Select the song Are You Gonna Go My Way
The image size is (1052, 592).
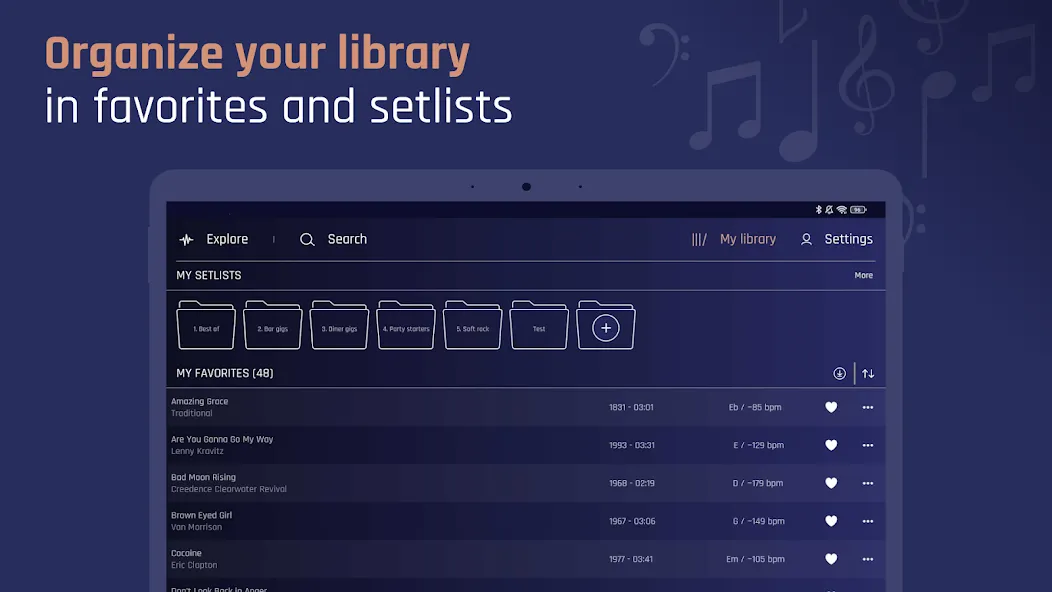(222, 439)
